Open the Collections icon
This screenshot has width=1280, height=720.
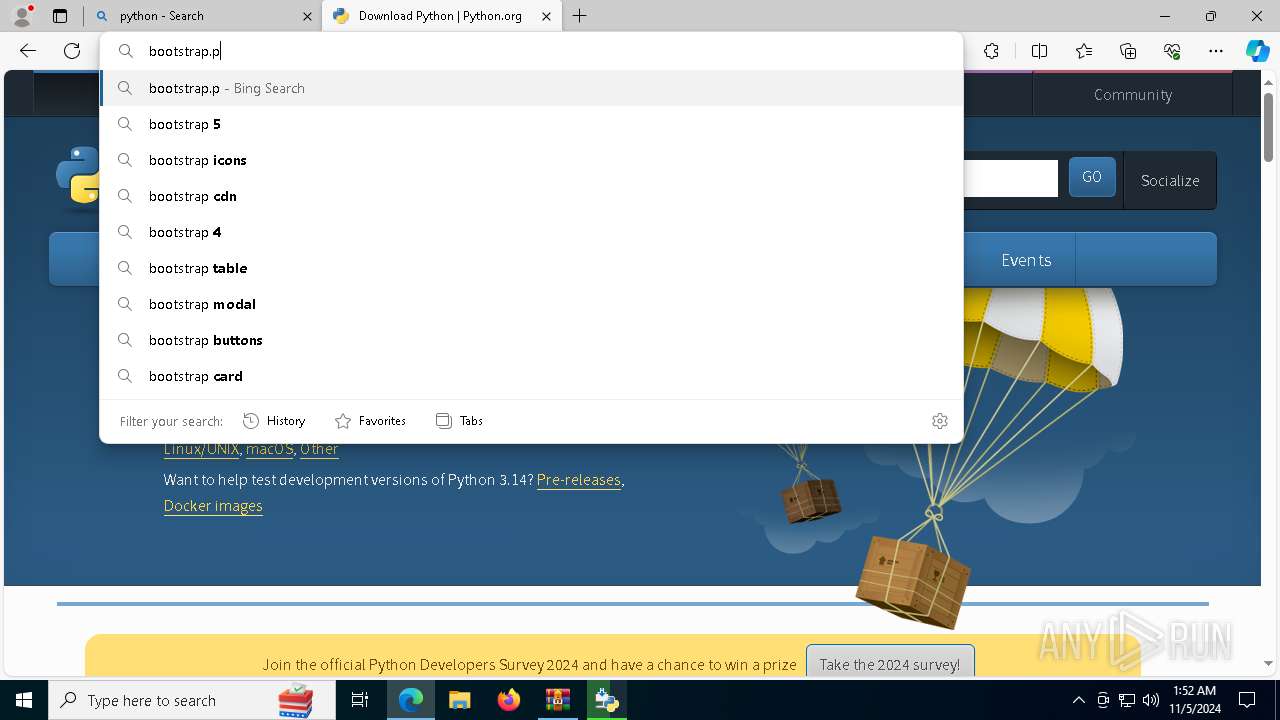pos(1128,51)
